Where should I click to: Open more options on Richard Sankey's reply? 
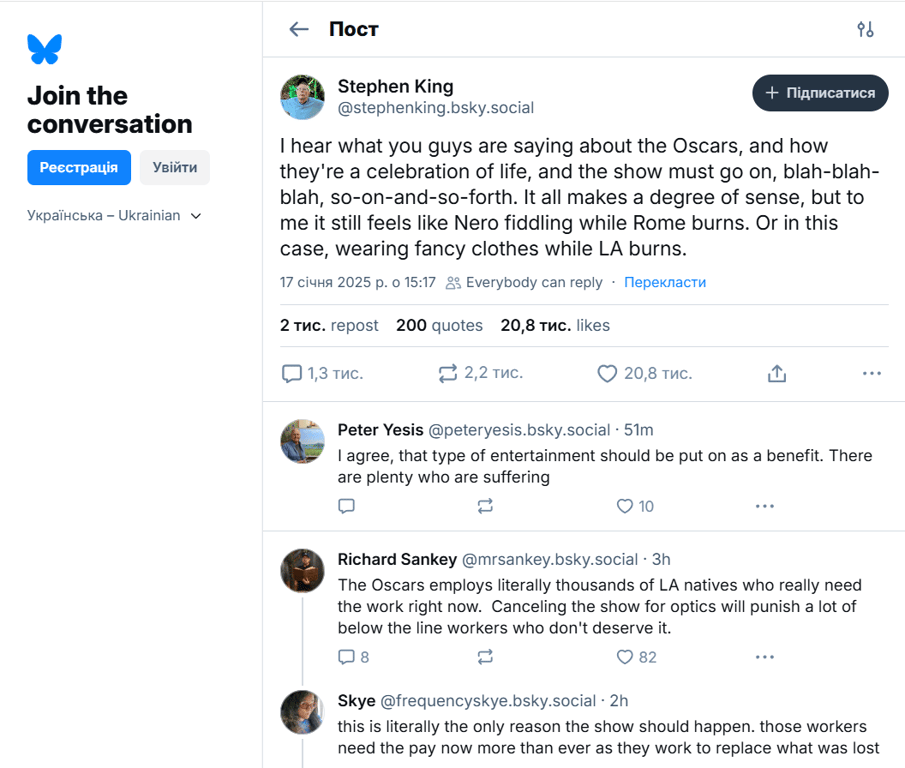[765, 657]
